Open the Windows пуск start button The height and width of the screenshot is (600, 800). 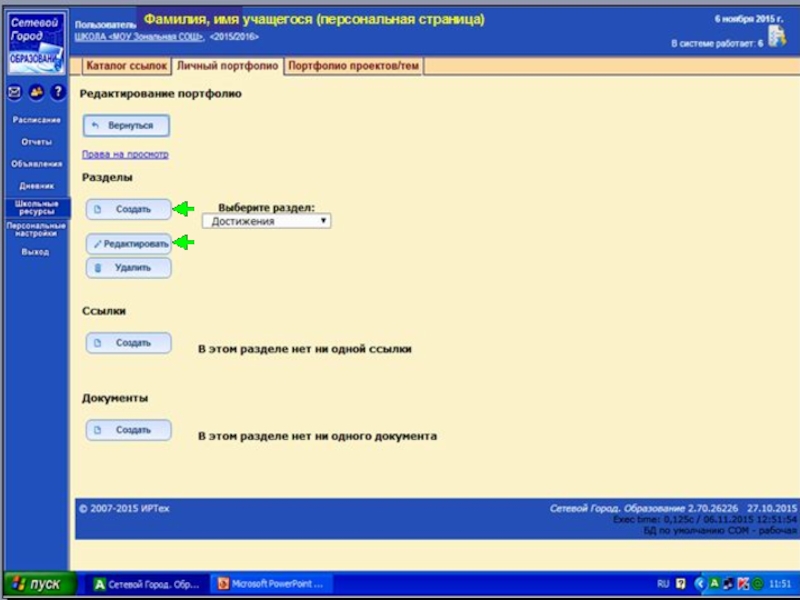tap(36, 584)
